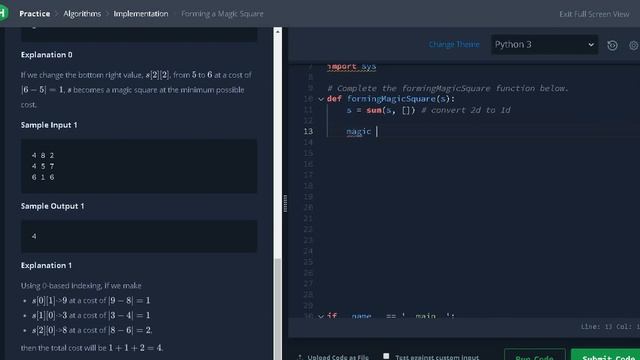The height and width of the screenshot is (360, 640).
Task: Click the Explanation 0 heading
Action: point(47,55)
